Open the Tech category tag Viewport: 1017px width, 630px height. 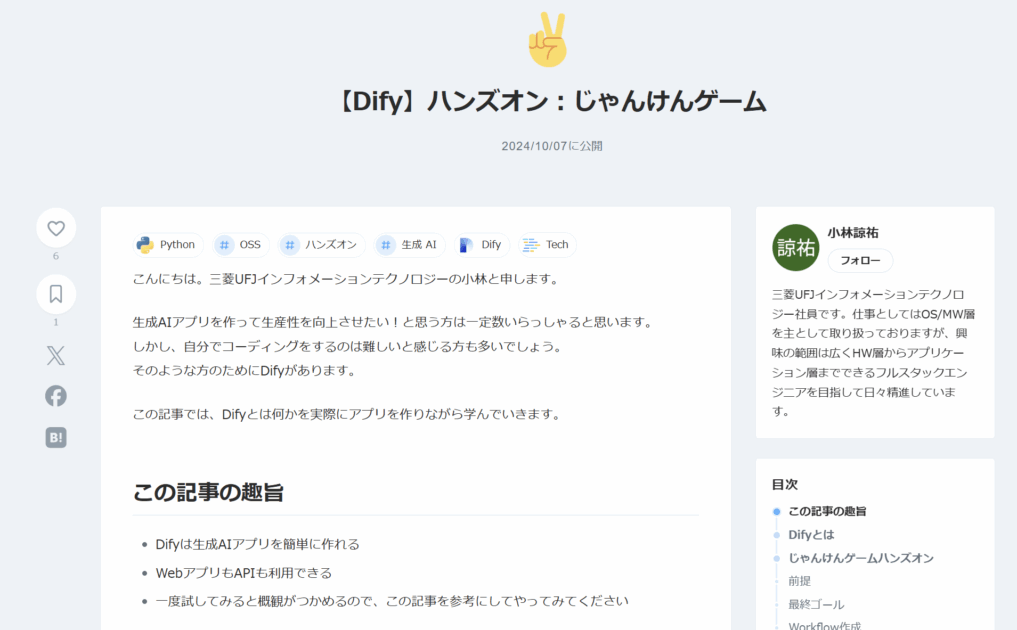pyautogui.click(x=547, y=245)
